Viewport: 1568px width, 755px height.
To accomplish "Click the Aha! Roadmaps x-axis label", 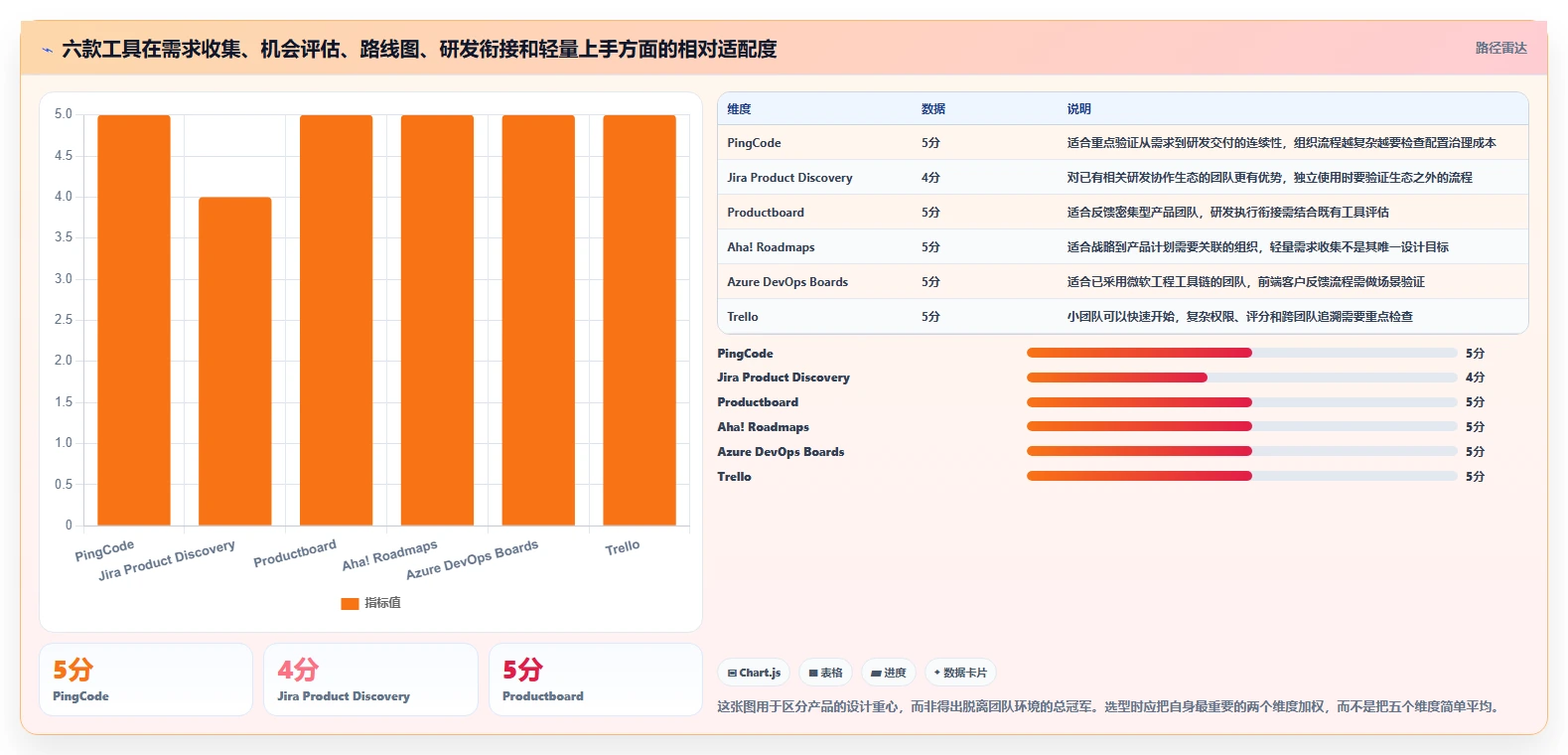I will tap(390, 555).
